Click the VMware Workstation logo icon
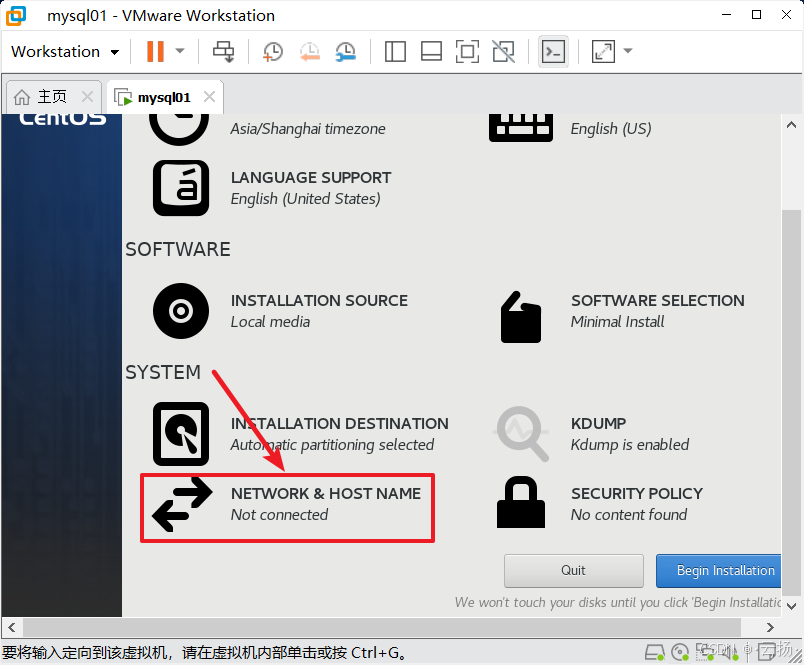 16,15
